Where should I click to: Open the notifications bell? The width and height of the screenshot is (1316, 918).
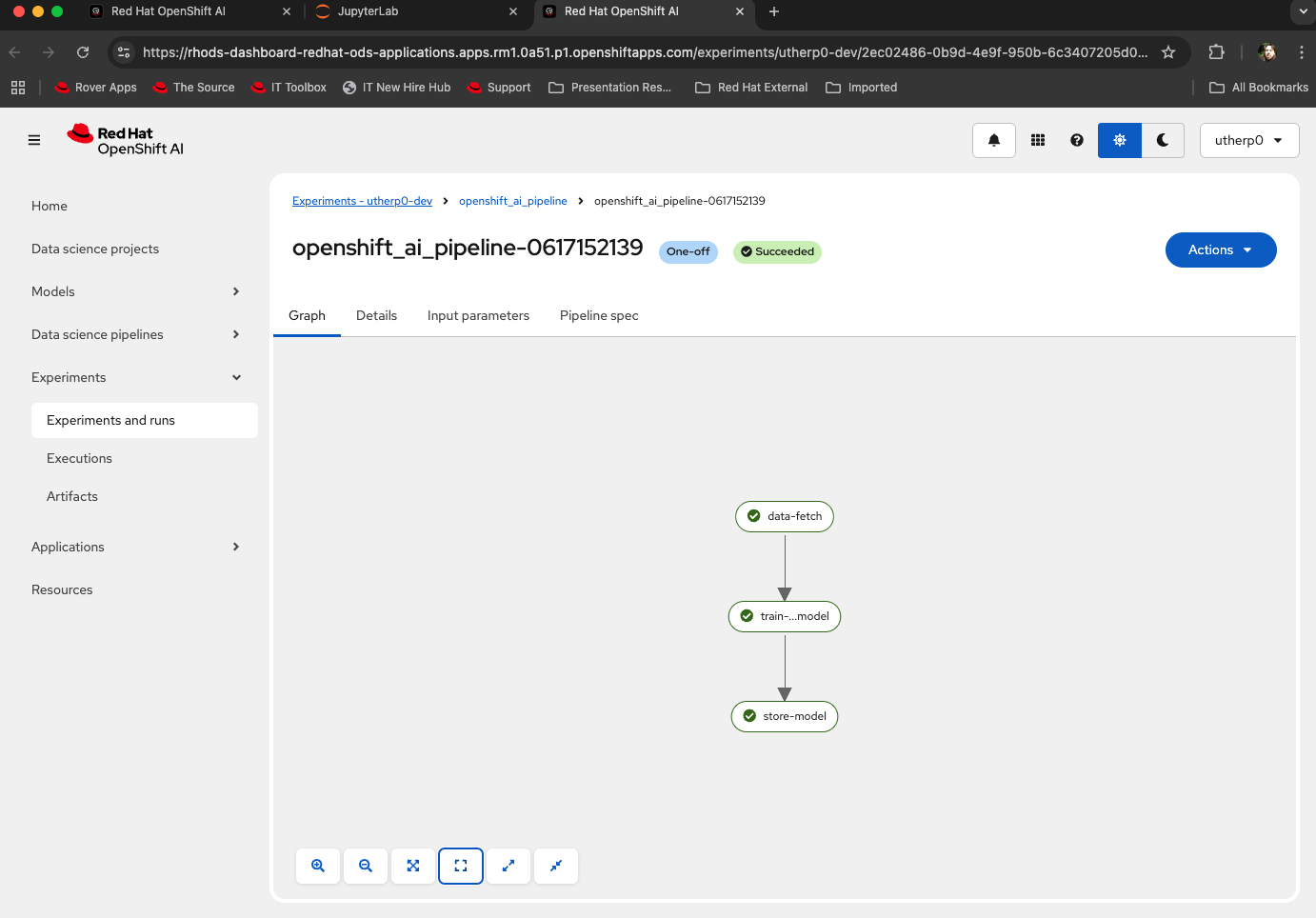[994, 140]
